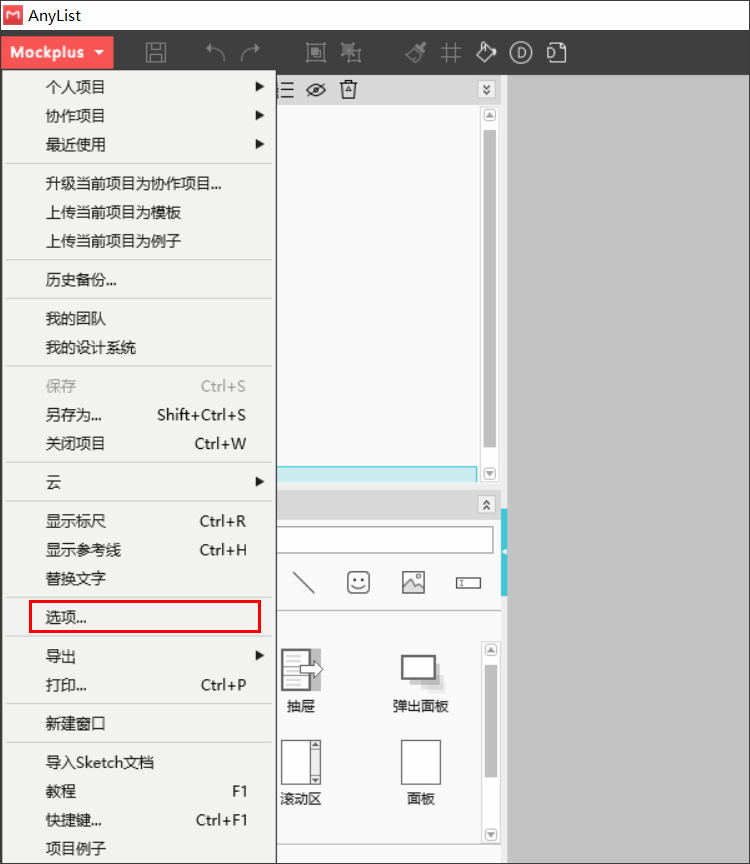Select the 面板 panel component
This screenshot has height=864, width=750.
pyautogui.click(x=420, y=773)
